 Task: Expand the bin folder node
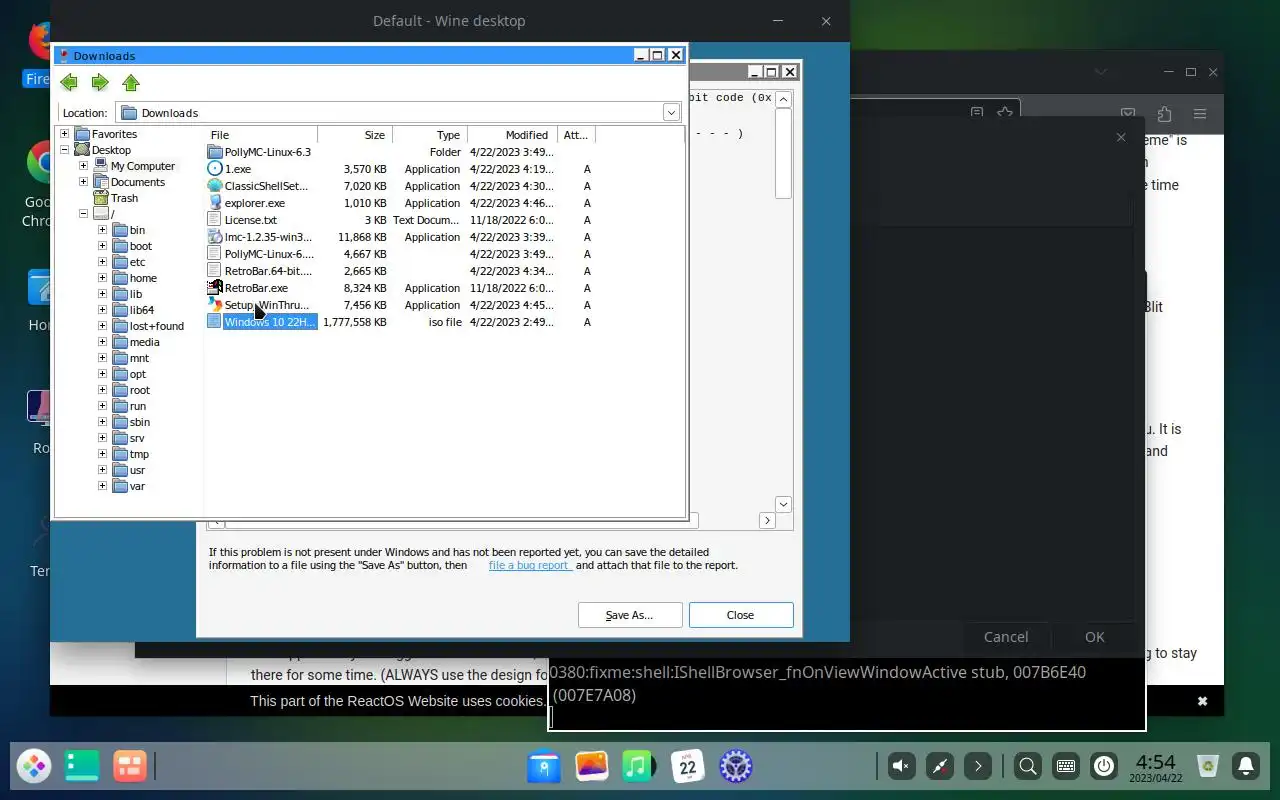102,230
